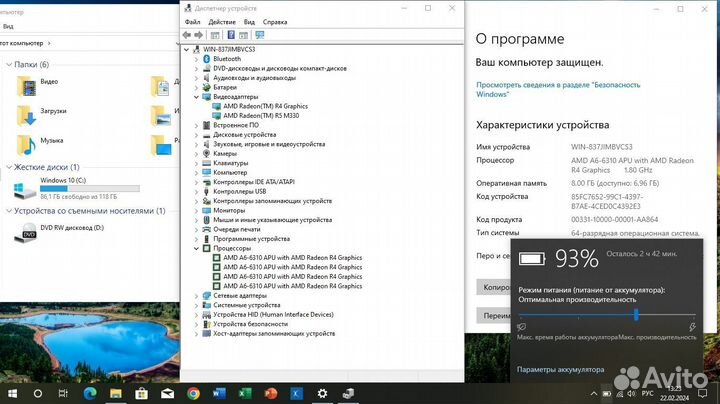Open the Справка menu in Device Manager

tap(275, 22)
